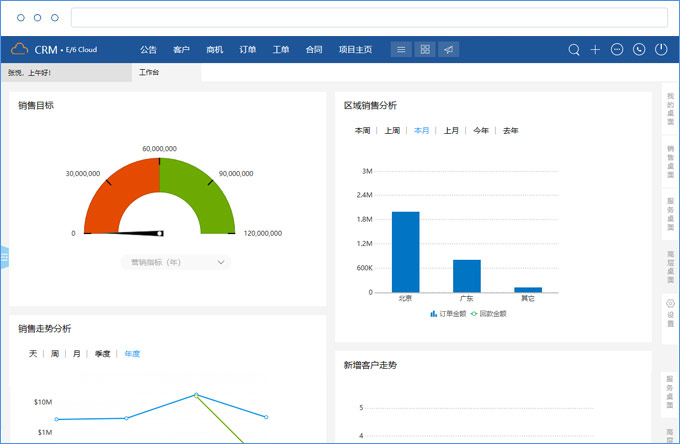Select 季度 in 销售走势分析 period selector
Viewport: 680px width, 444px height.
pyautogui.click(x=102, y=354)
